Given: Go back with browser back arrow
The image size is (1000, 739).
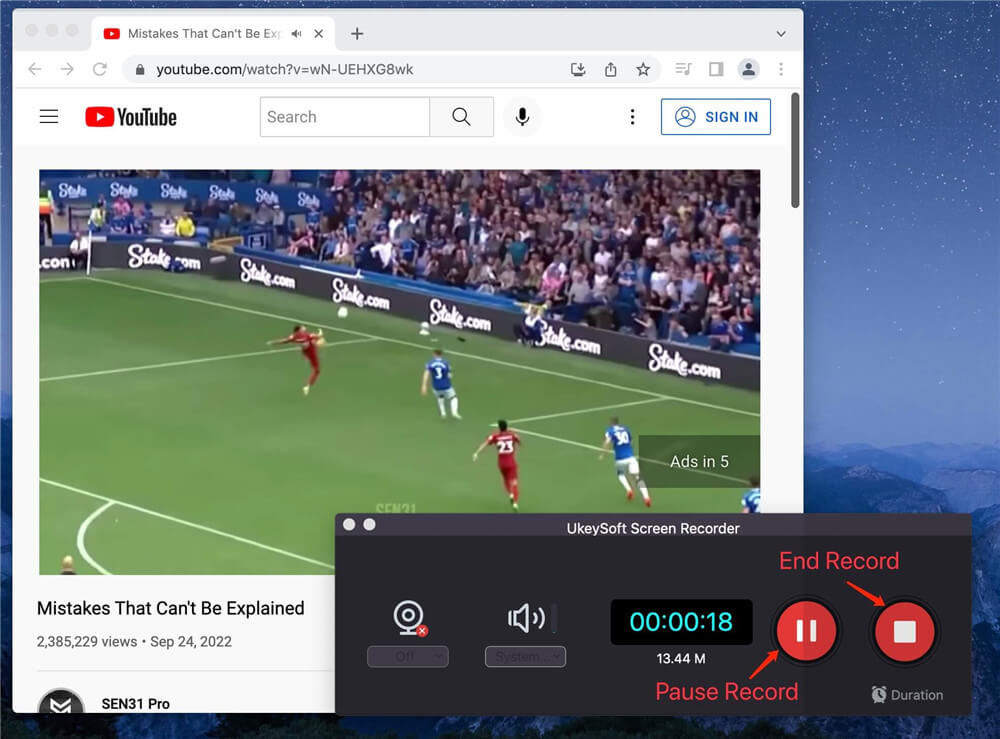Looking at the screenshot, I should [35, 69].
